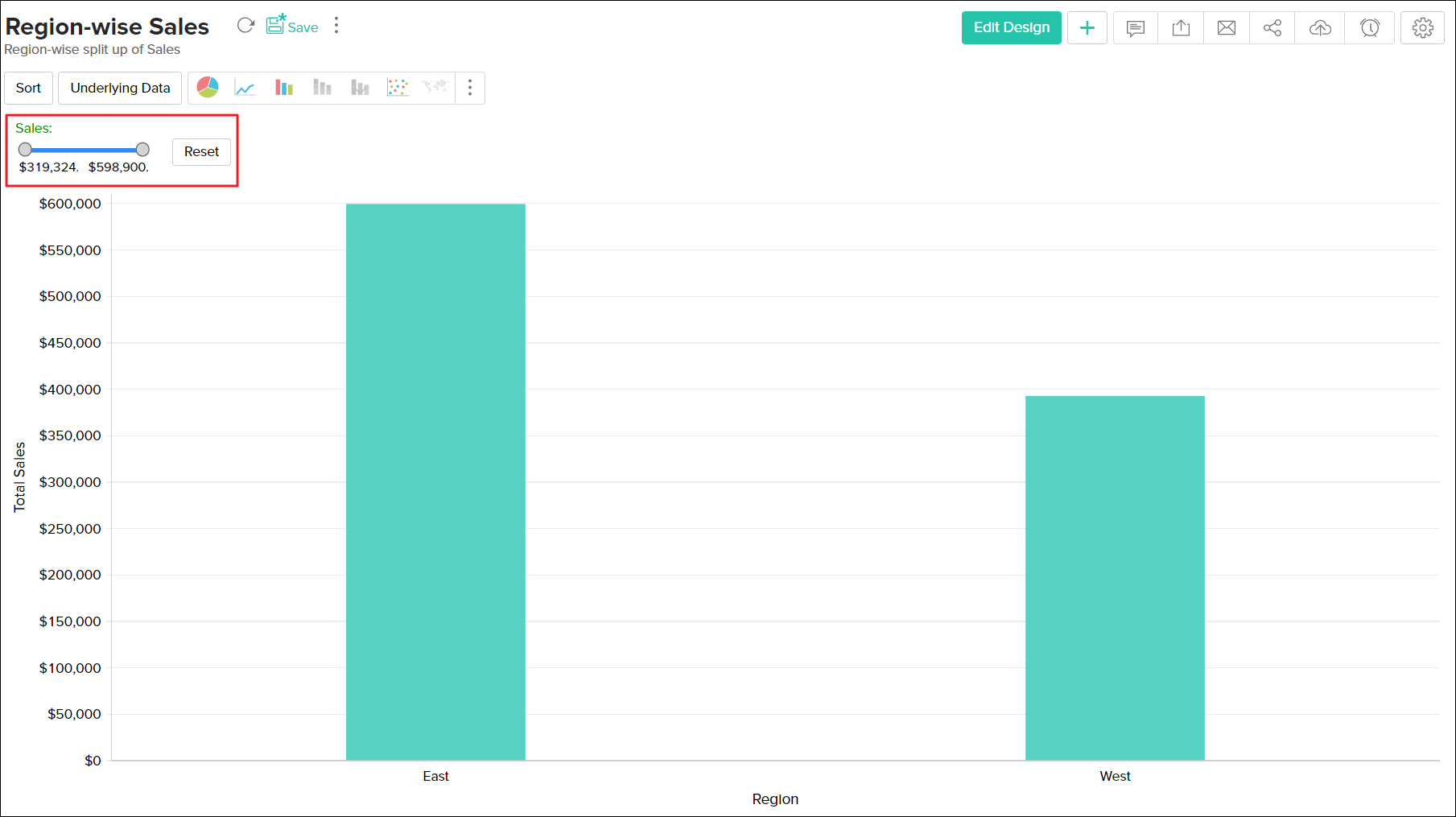Click the Edit Design button
This screenshot has width=1456, height=817.
pyautogui.click(x=1011, y=27)
